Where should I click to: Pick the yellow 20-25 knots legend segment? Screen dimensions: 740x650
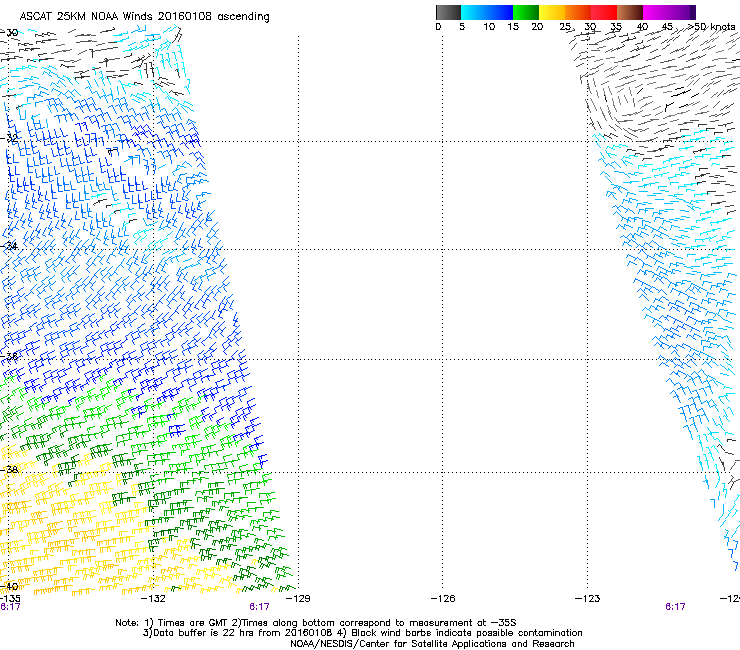tap(552, 12)
